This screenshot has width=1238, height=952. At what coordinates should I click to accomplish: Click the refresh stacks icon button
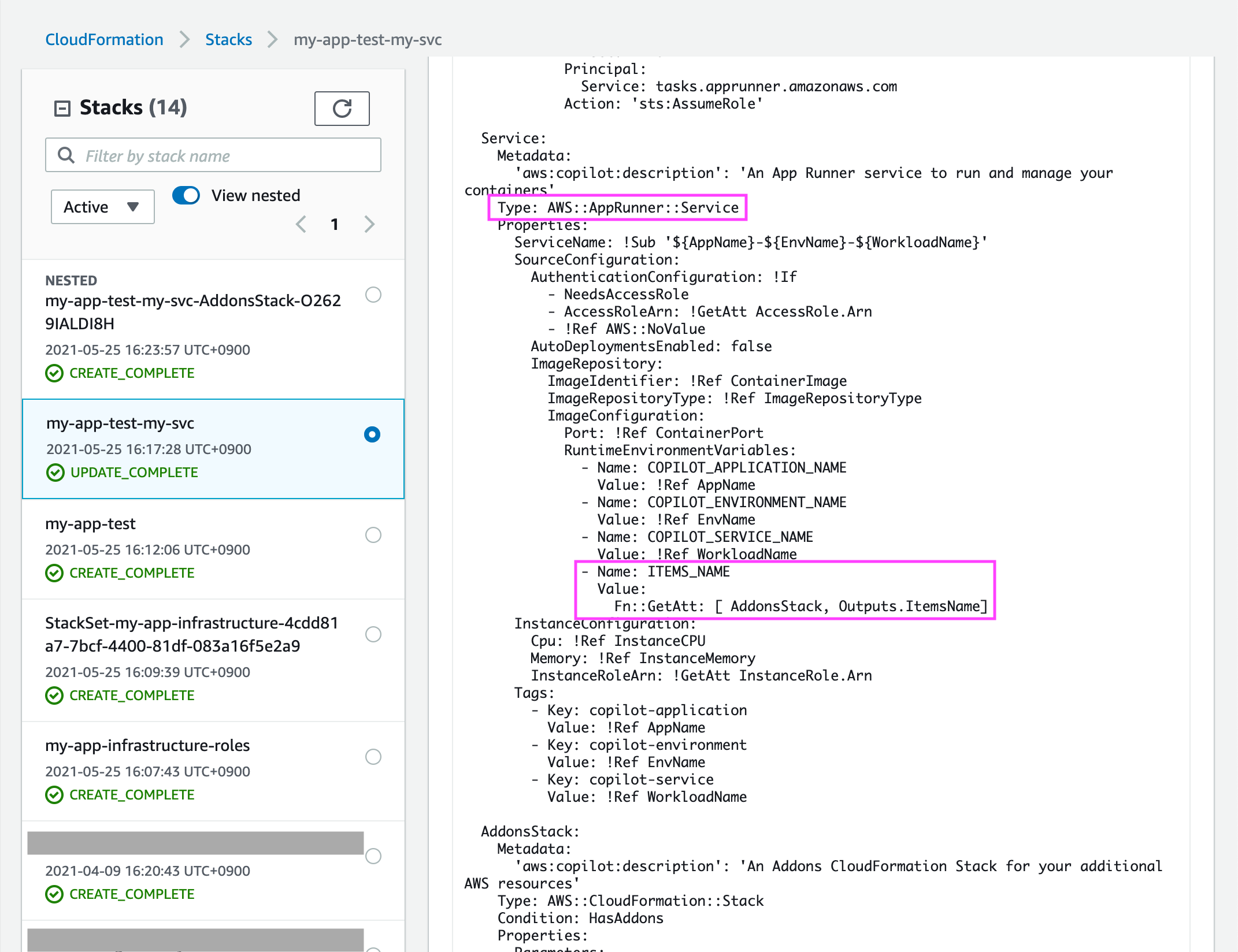[x=342, y=109]
